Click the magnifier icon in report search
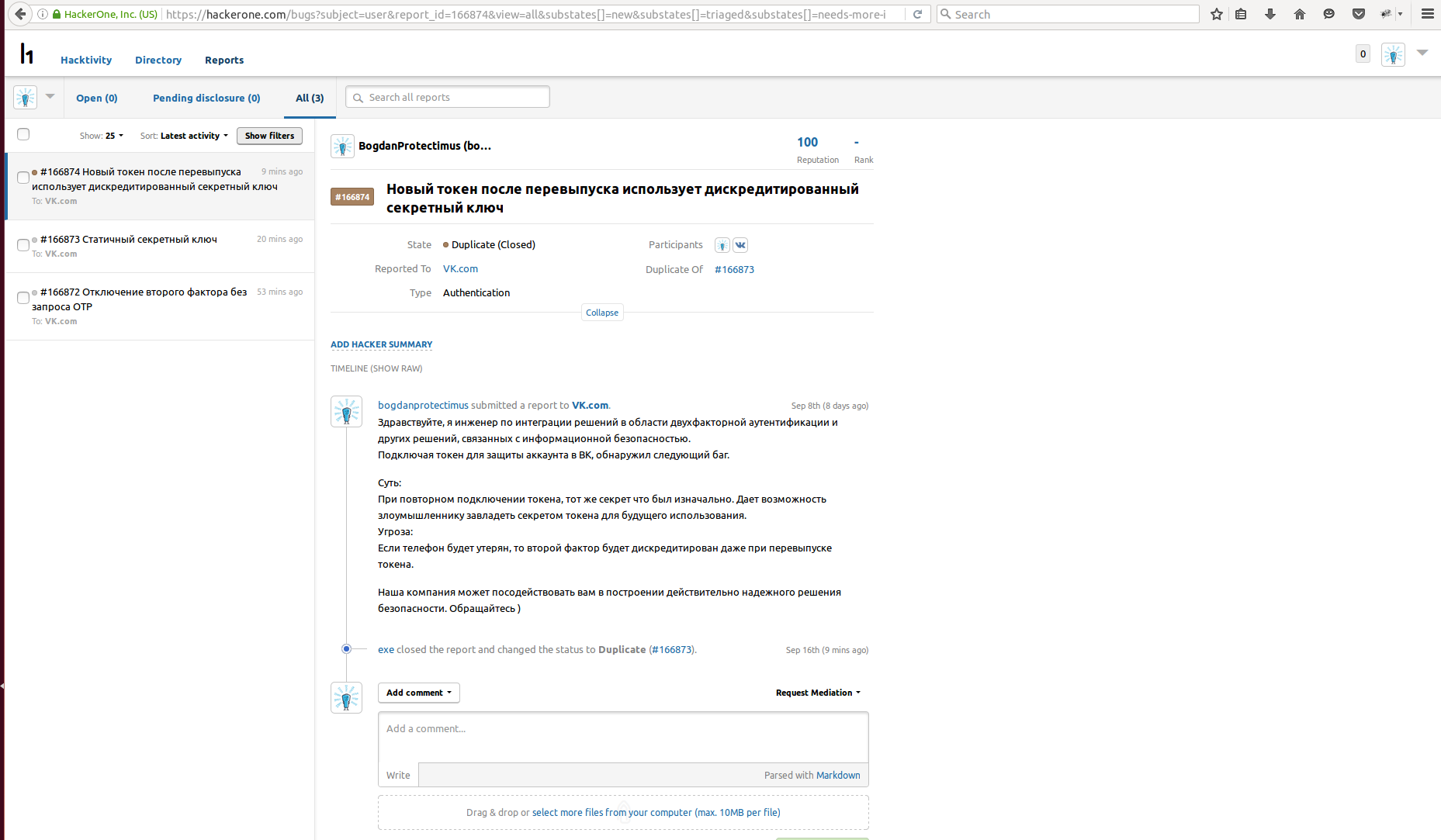This screenshot has height=840, width=1441. point(358,98)
